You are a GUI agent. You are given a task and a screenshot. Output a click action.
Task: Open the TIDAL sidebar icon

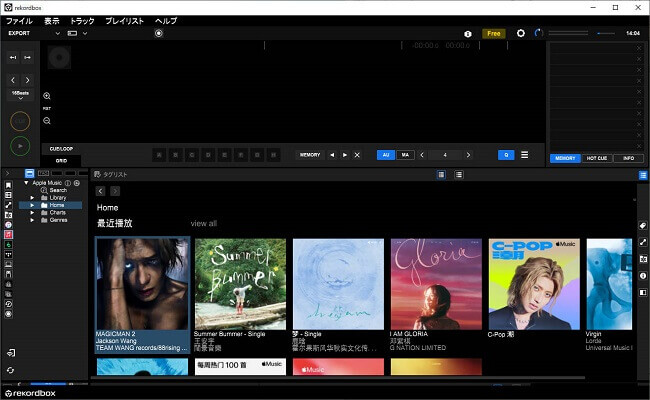8,255
